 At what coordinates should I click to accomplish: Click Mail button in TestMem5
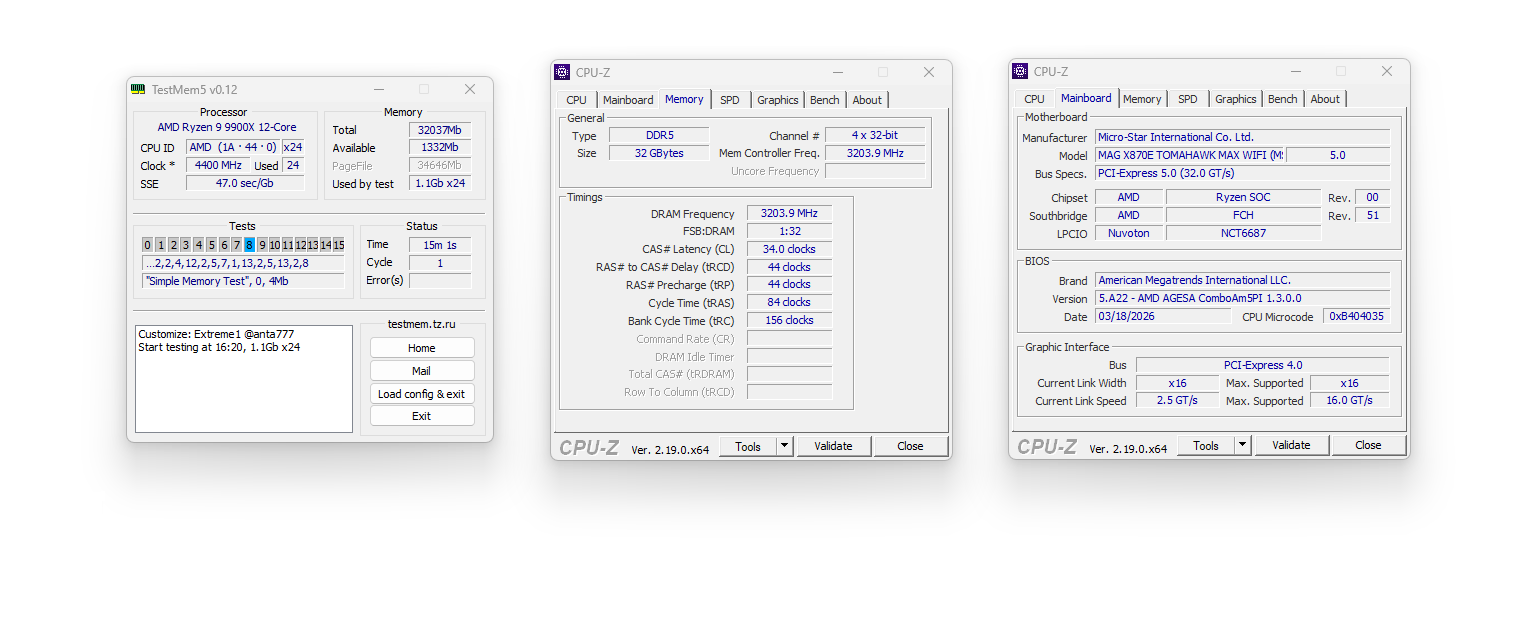[x=422, y=370]
